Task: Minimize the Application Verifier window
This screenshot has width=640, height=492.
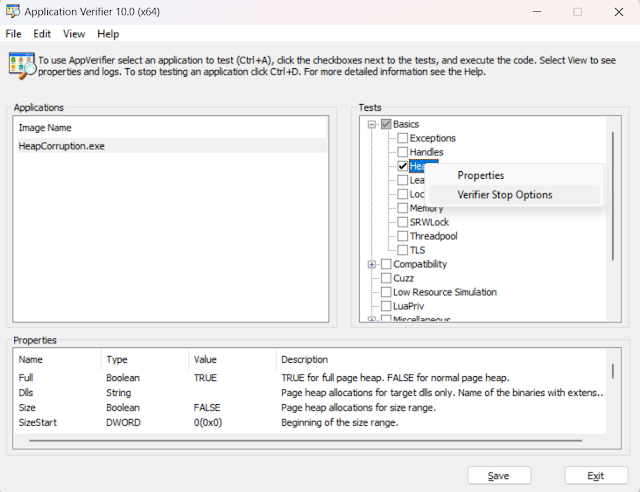Action: tap(537, 12)
